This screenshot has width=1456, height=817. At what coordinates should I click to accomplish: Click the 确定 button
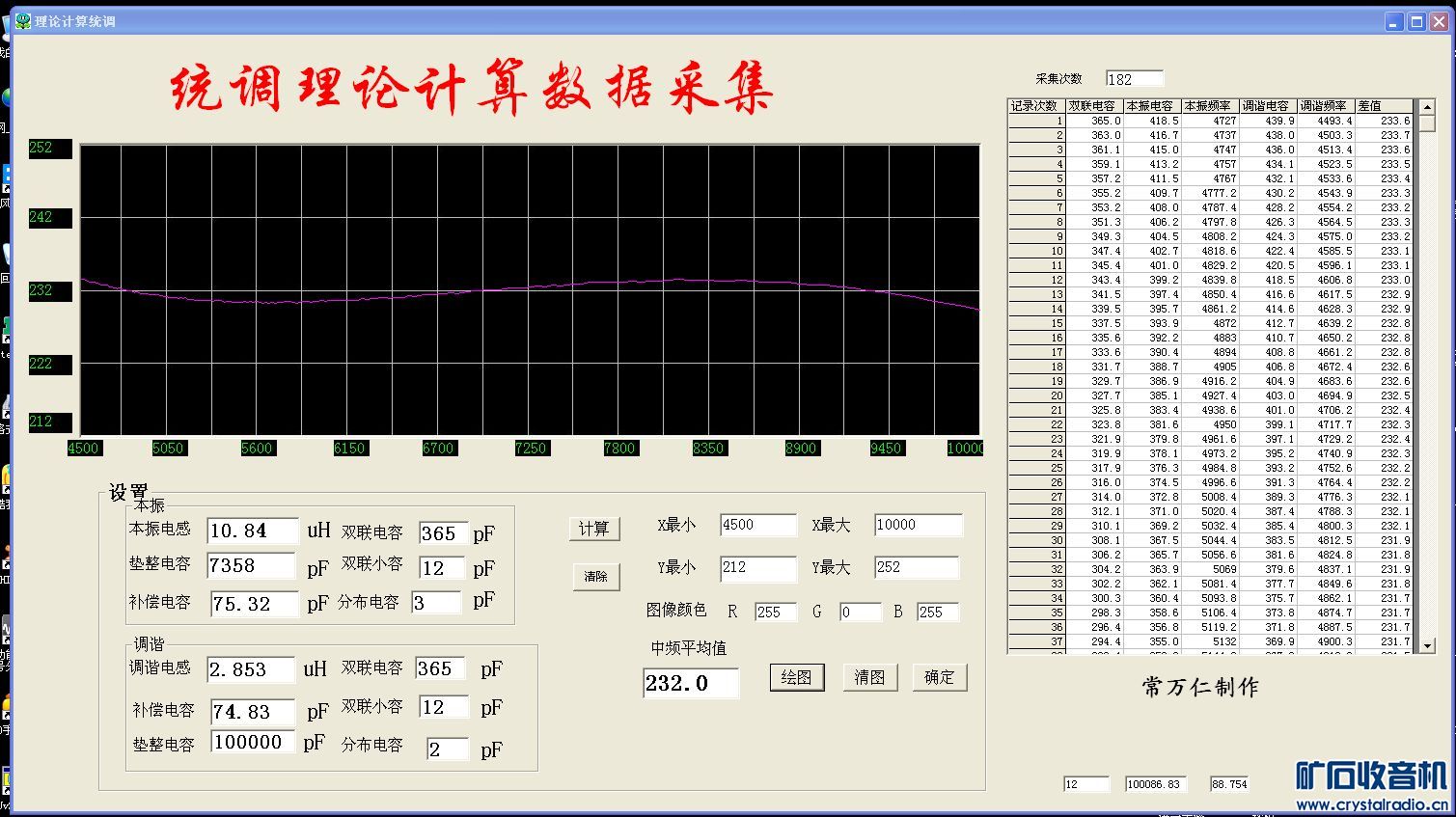point(939,677)
